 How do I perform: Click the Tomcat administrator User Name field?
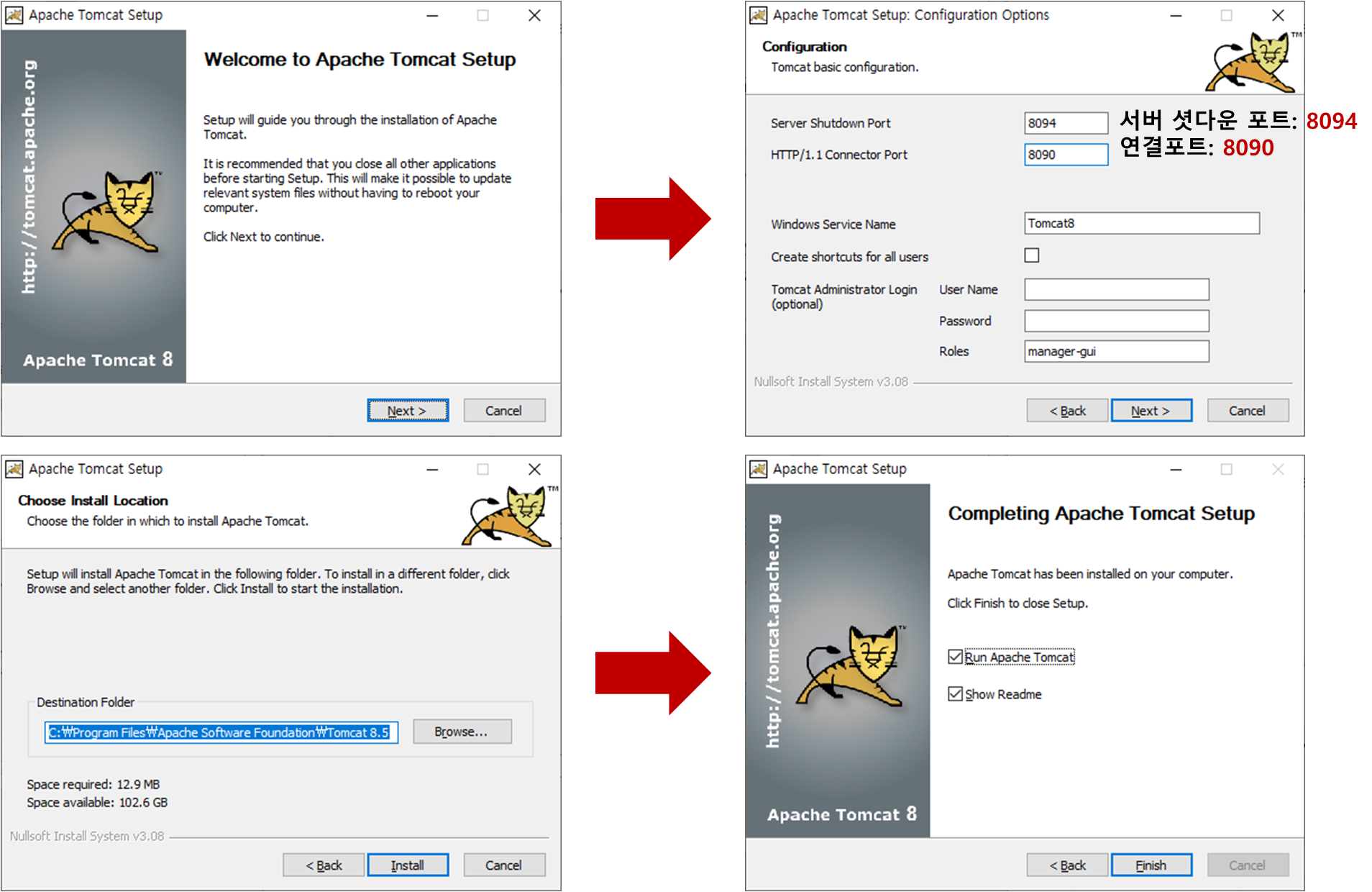(x=1117, y=289)
